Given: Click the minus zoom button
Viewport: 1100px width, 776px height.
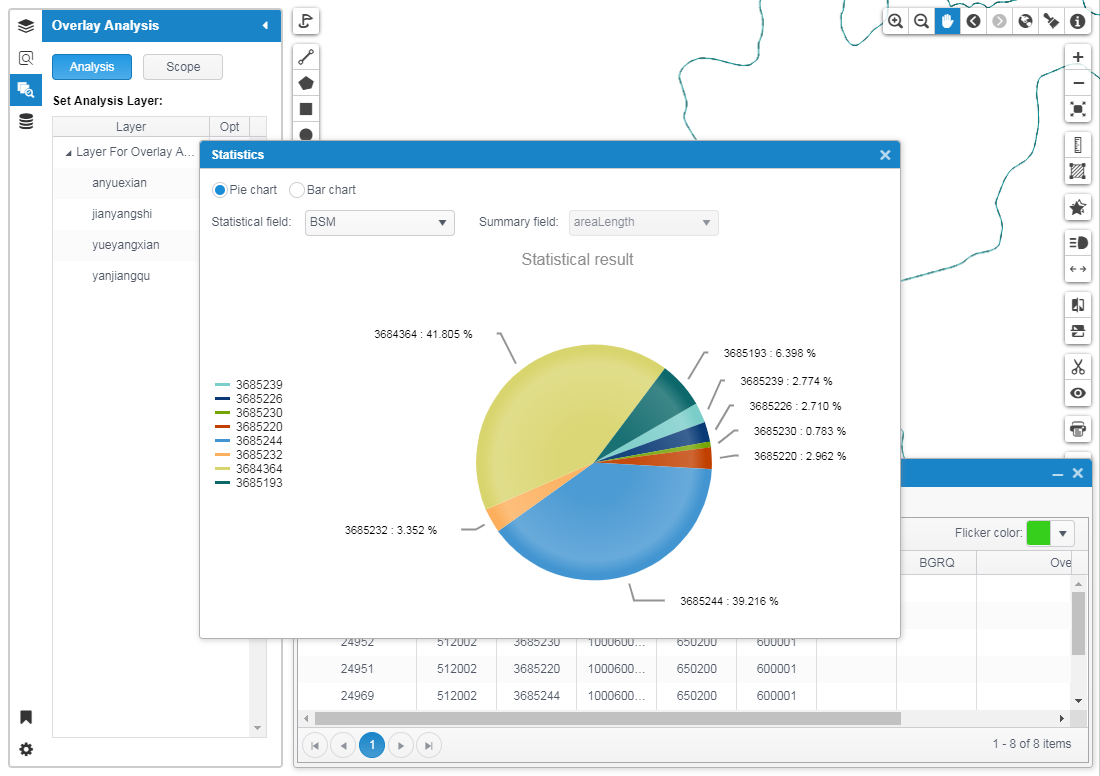Looking at the screenshot, I should pos(1078,83).
